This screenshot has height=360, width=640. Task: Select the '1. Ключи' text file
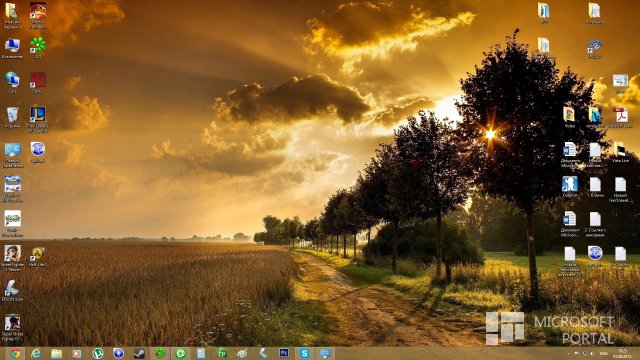(x=595, y=187)
